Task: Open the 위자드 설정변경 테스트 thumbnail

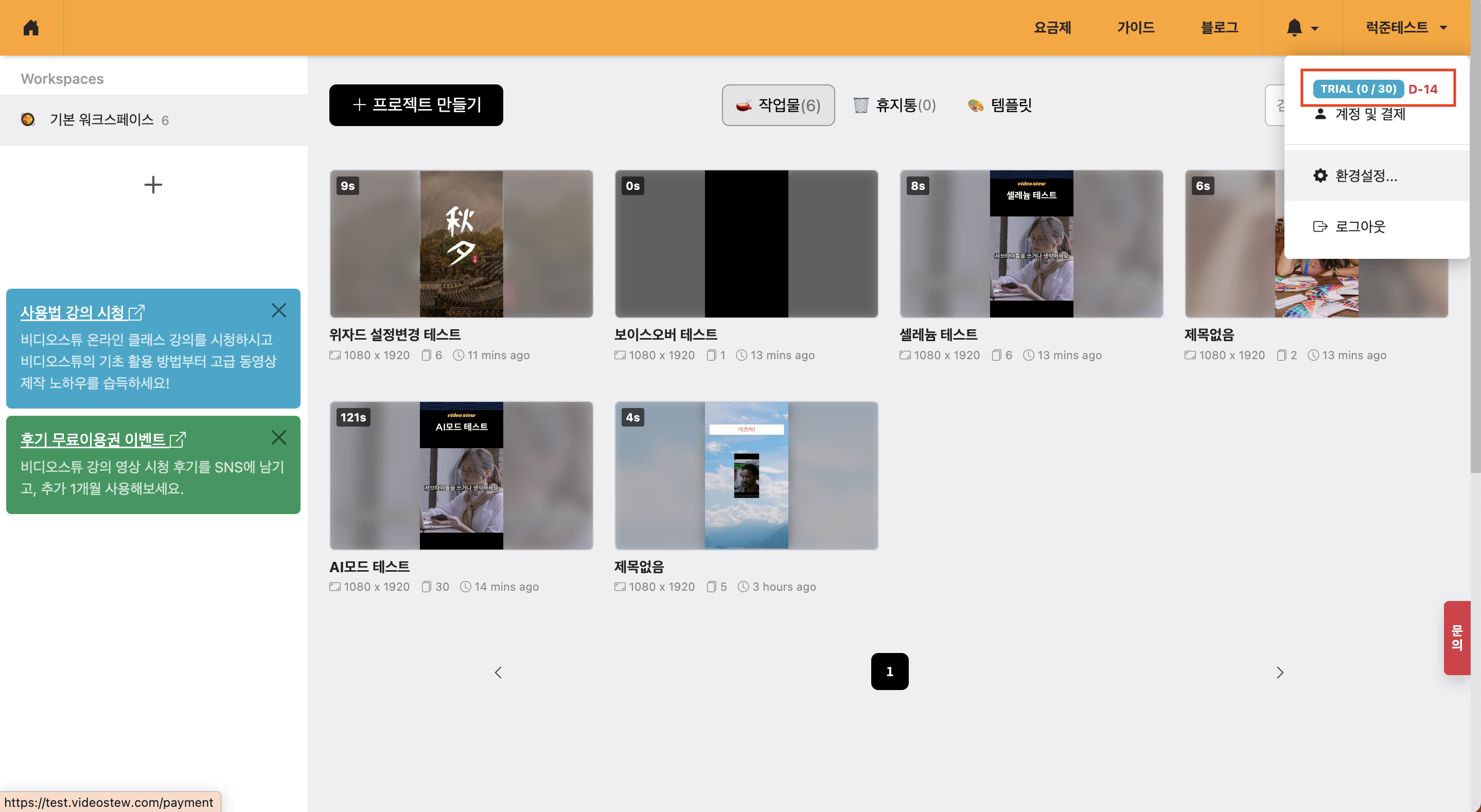Action: [461, 244]
